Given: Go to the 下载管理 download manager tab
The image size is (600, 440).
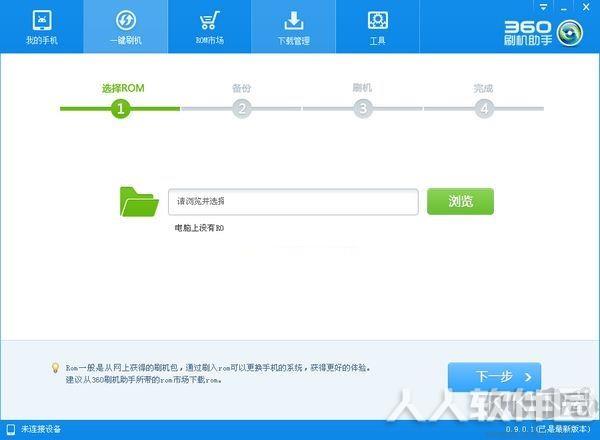Looking at the screenshot, I should coord(293,27).
